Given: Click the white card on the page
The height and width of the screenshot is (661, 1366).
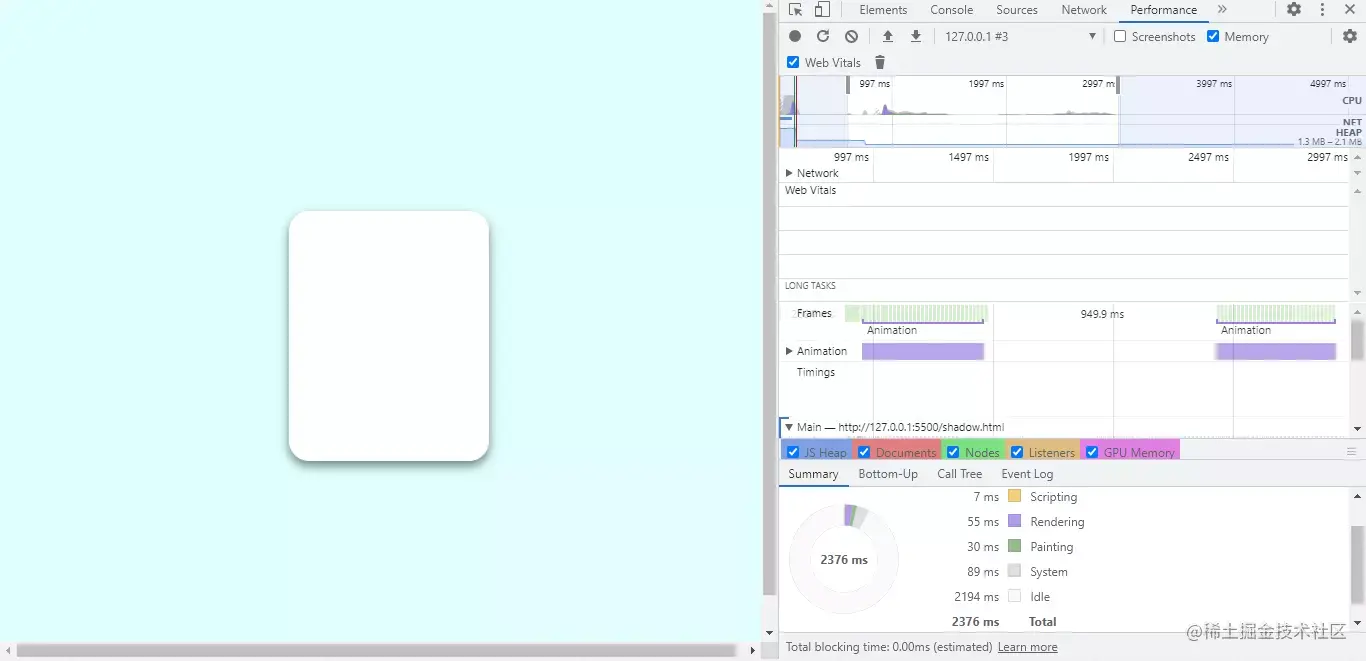Looking at the screenshot, I should [x=389, y=336].
